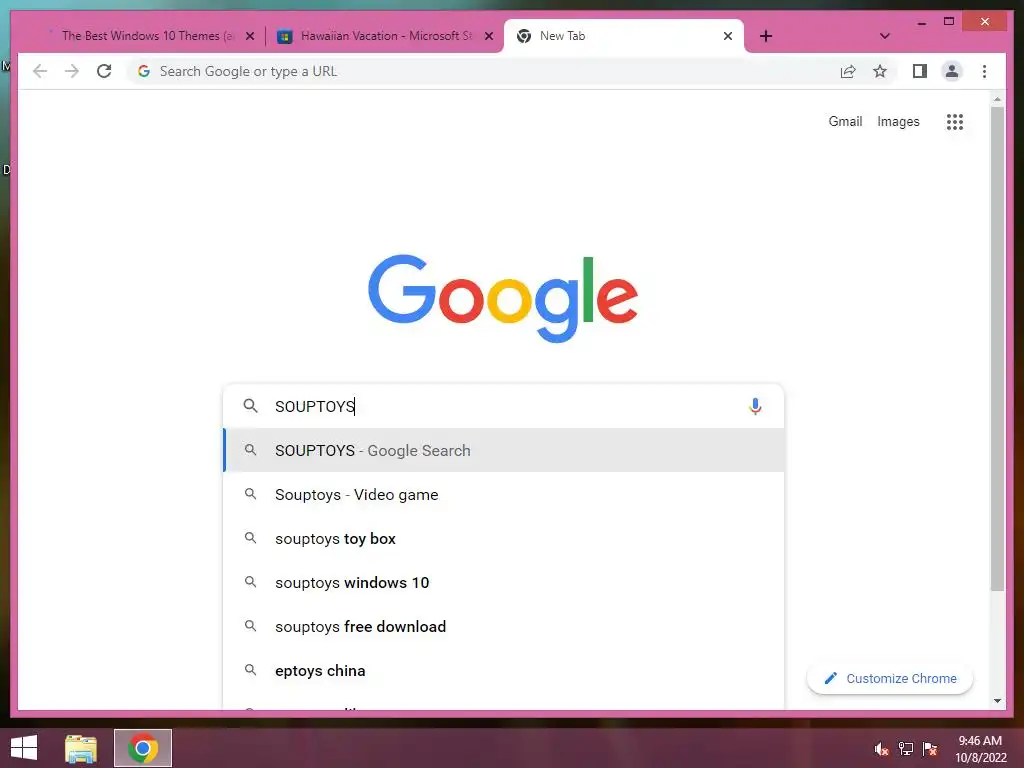This screenshot has height=768, width=1024.
Task: Close The Best Windows 10 Themes tab
Action: coord(249,36)
